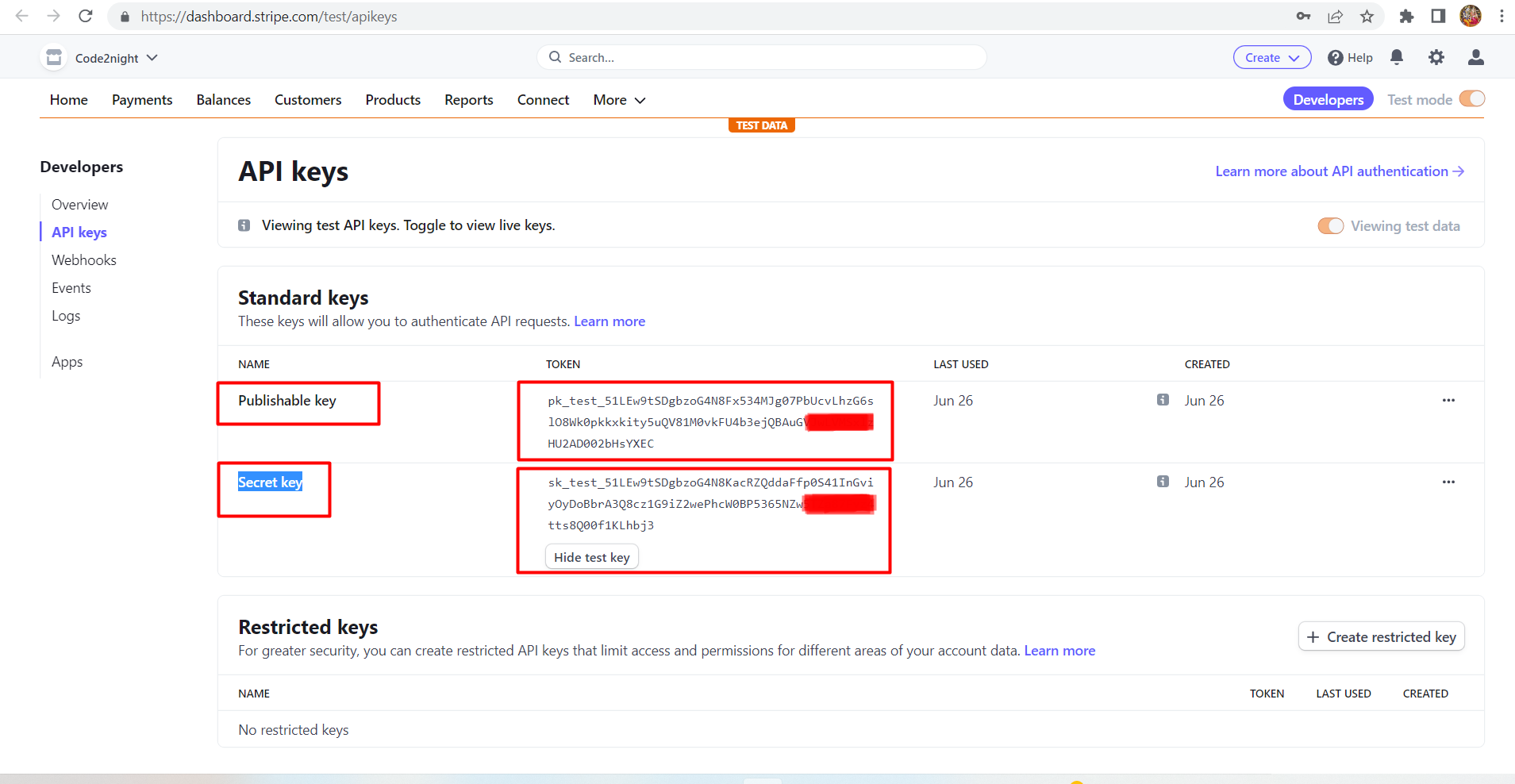Open saved password key icon
1515x784 pixels.
point(1303,16)
